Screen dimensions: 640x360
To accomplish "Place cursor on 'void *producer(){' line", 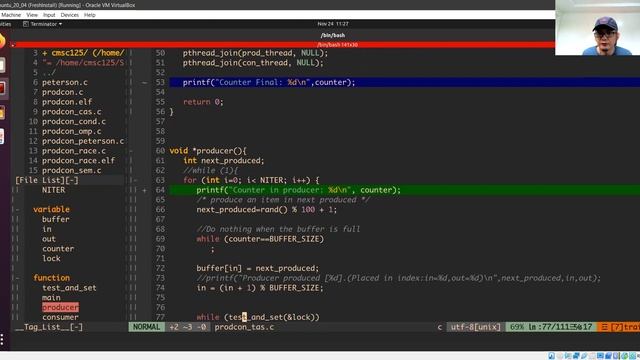I will [x=208, y=151].
